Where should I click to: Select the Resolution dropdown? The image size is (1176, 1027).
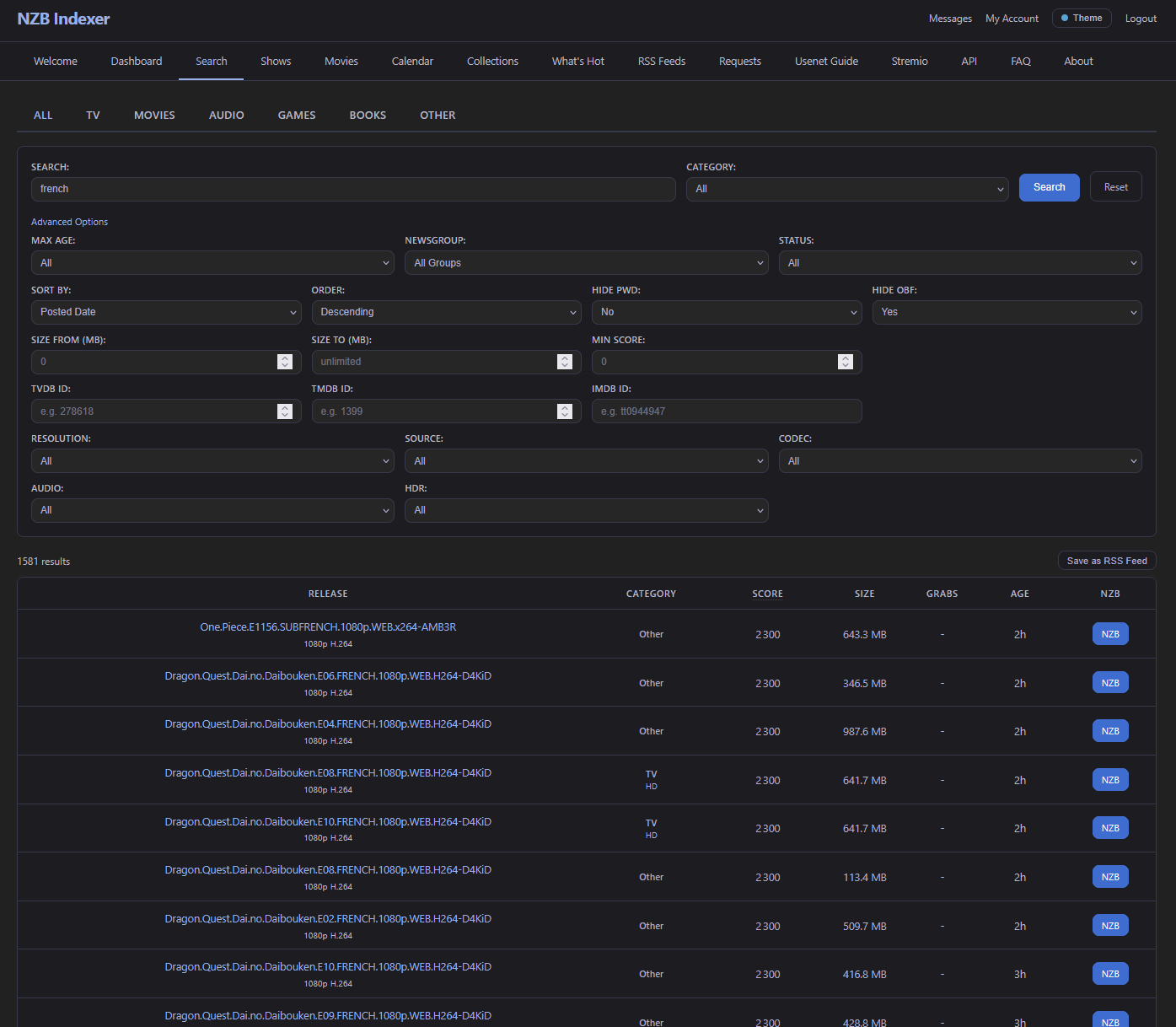(x=212, y=461)
